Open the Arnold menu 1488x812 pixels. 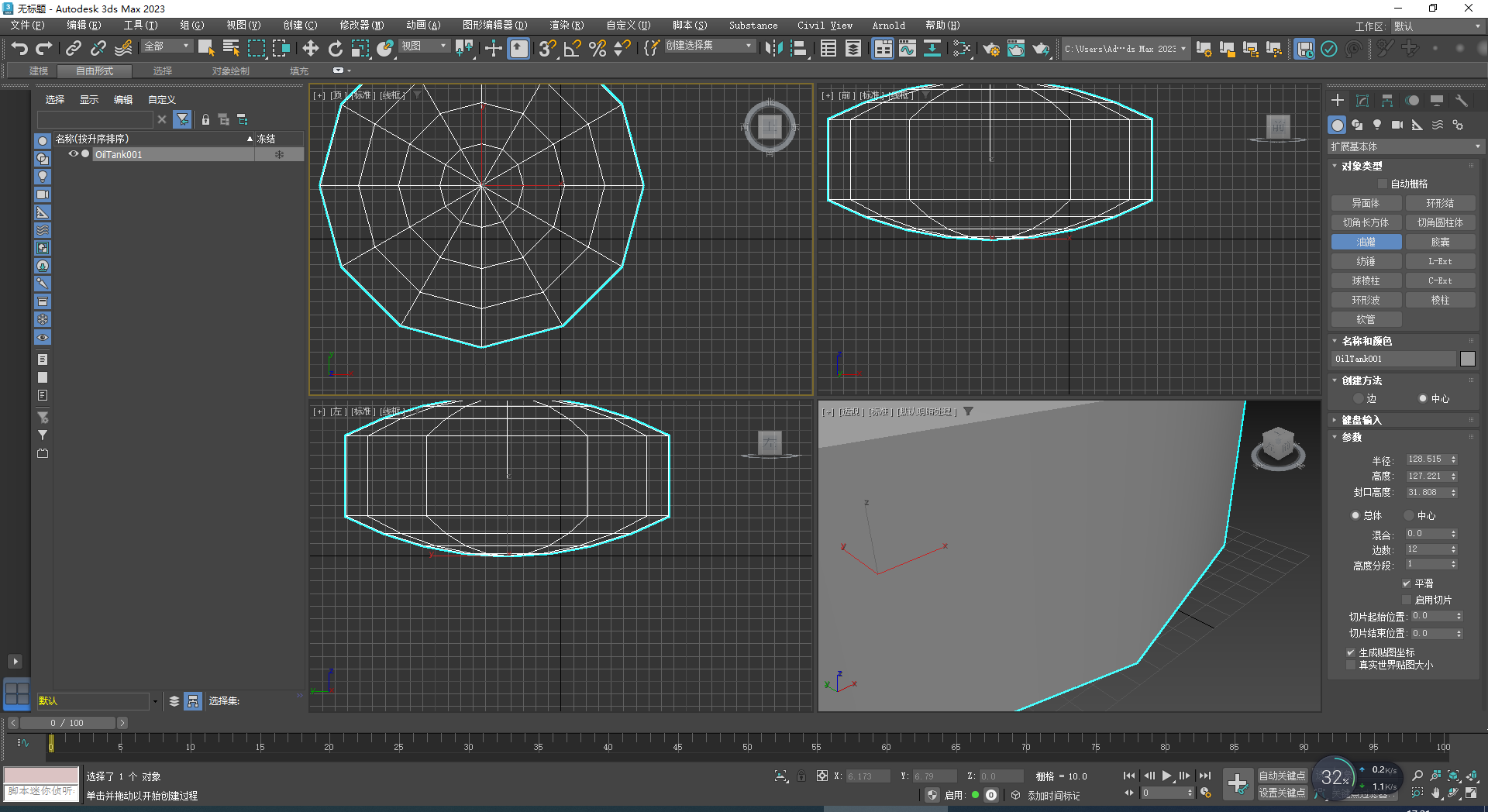tap(888, 26)
